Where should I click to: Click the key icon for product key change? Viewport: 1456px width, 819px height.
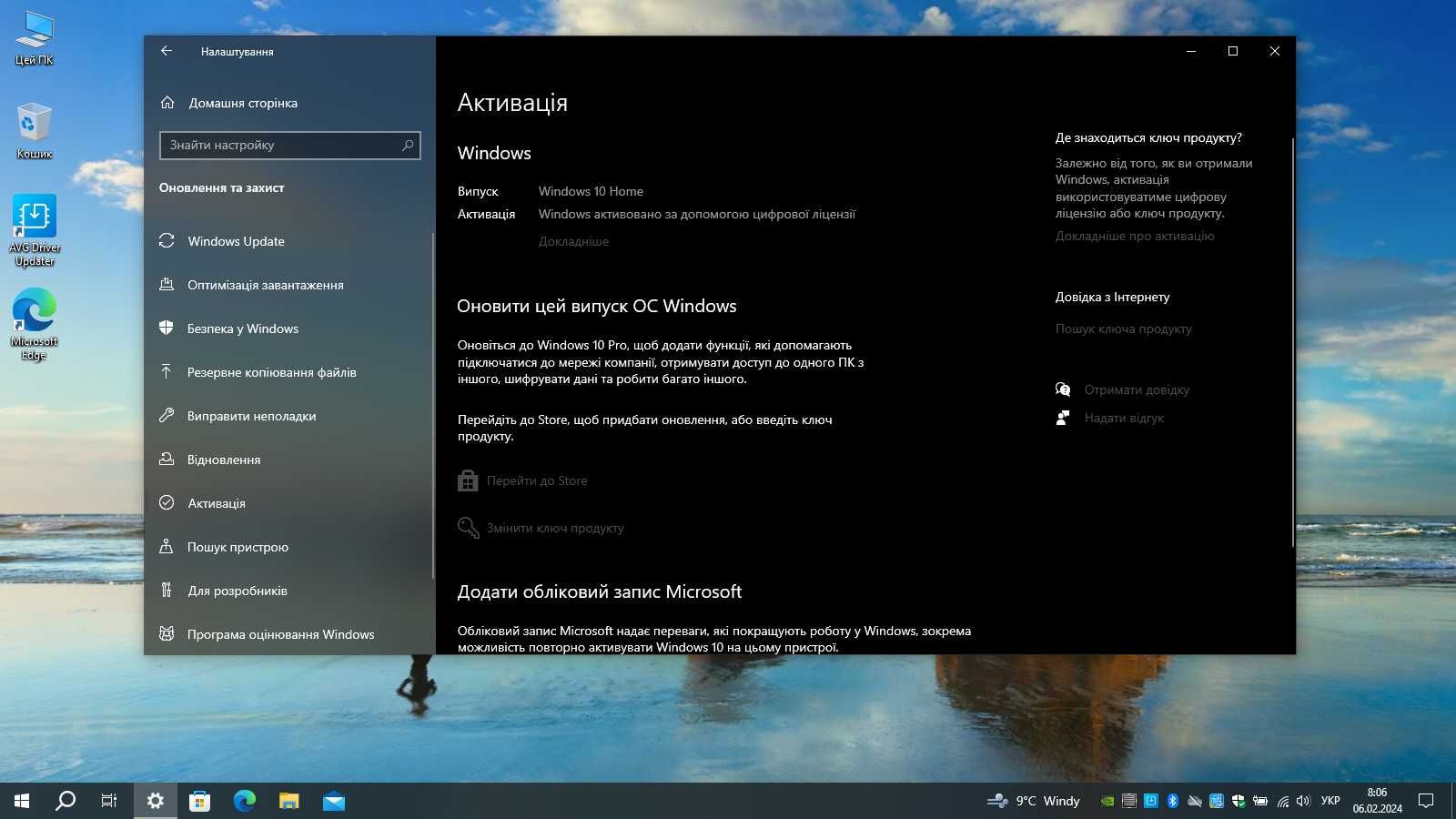(468, 528)
